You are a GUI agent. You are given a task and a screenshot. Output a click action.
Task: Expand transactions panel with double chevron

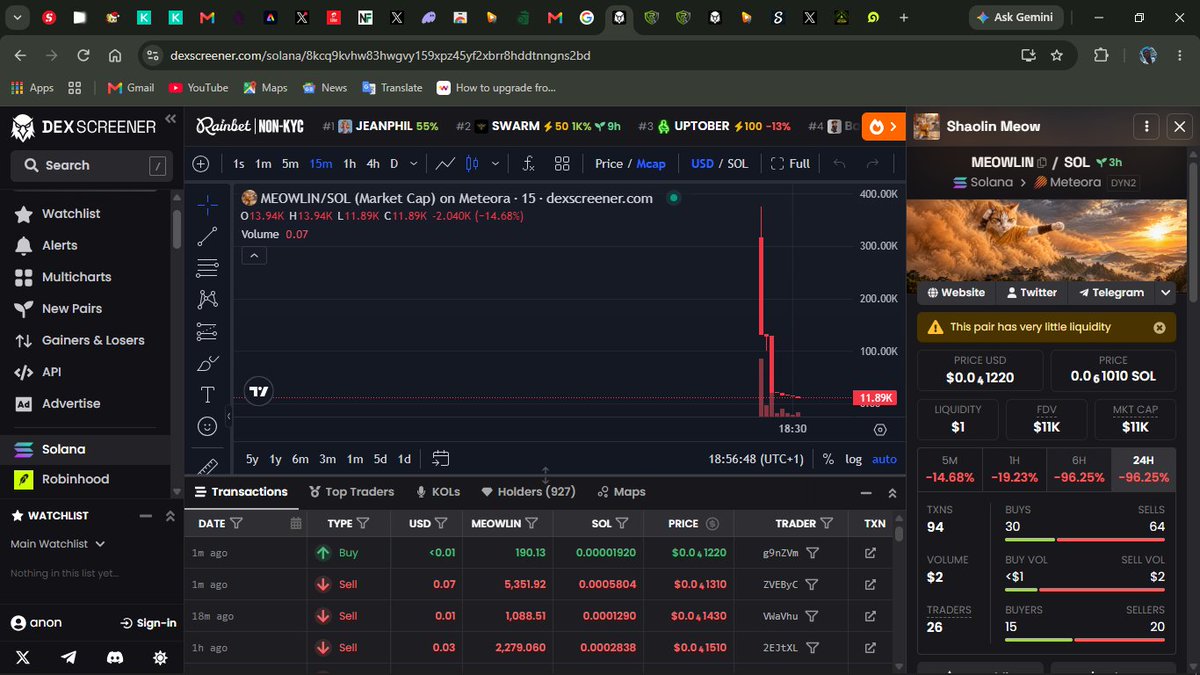pyautogui.click(x=892, y=492)
